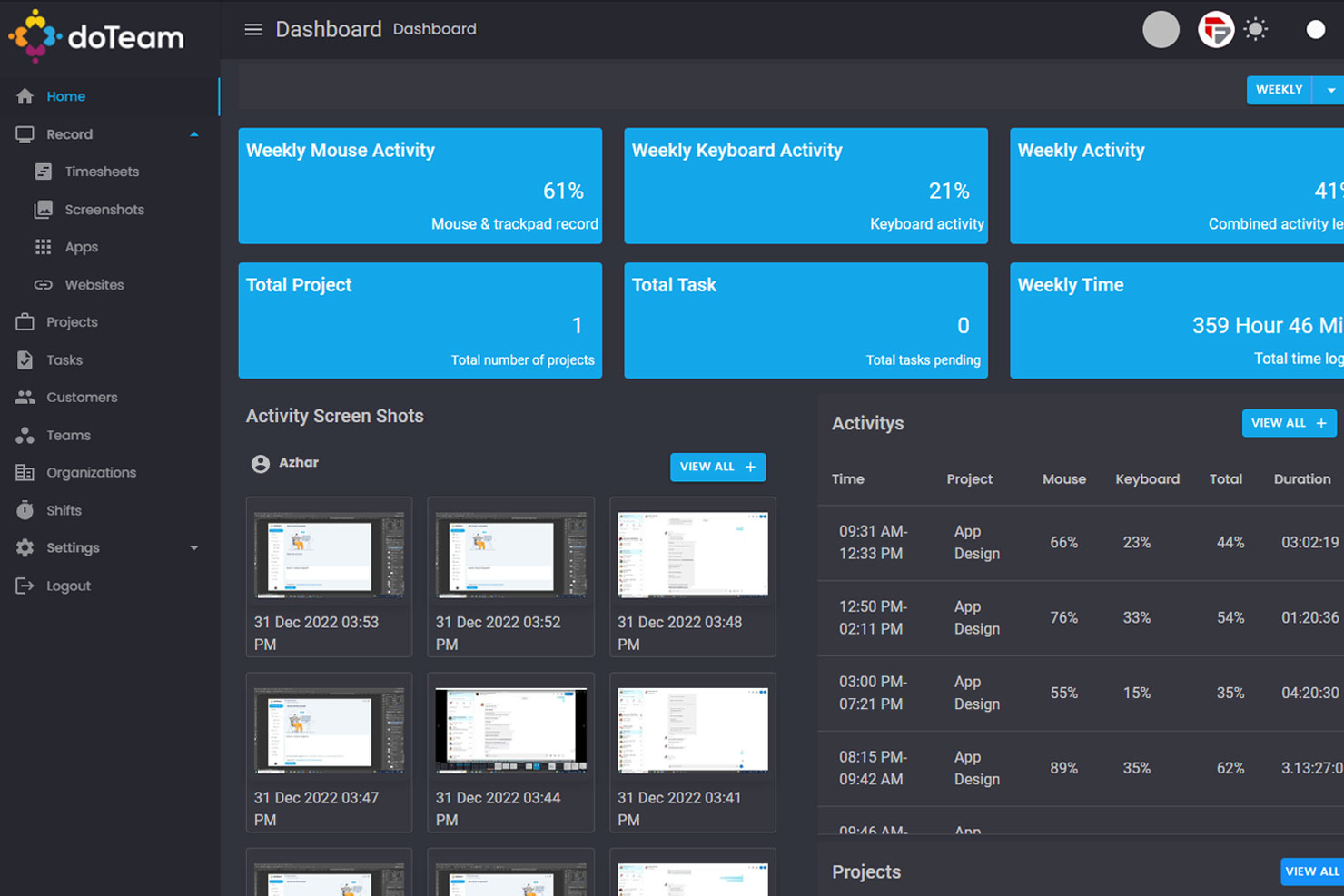Collapse the Record section in sidebar
Viewport: 1344px width, 896px height.
[193, 133]
